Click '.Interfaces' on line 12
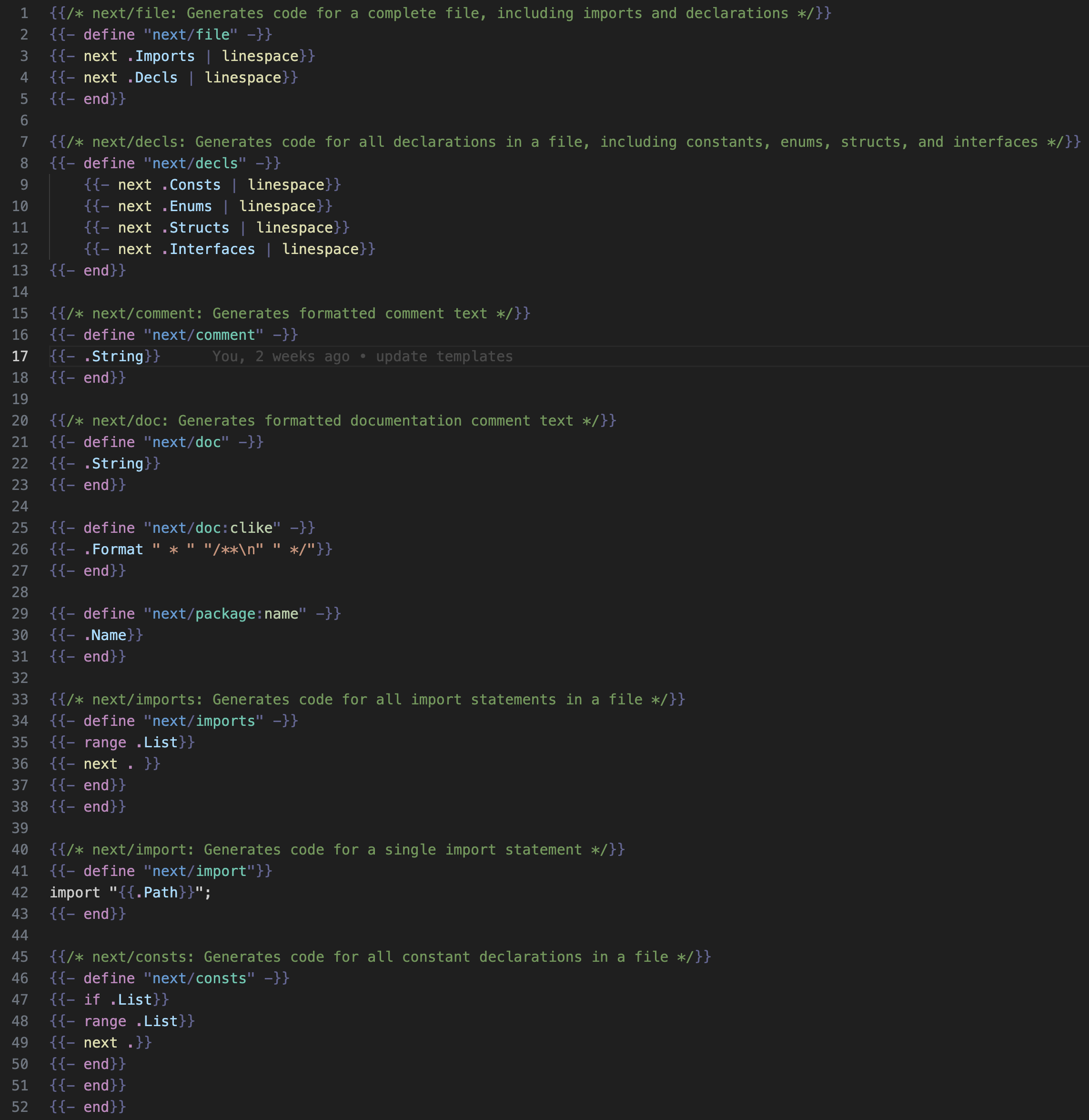Screen dimensions: 1089x1120 tap(208, 250)
